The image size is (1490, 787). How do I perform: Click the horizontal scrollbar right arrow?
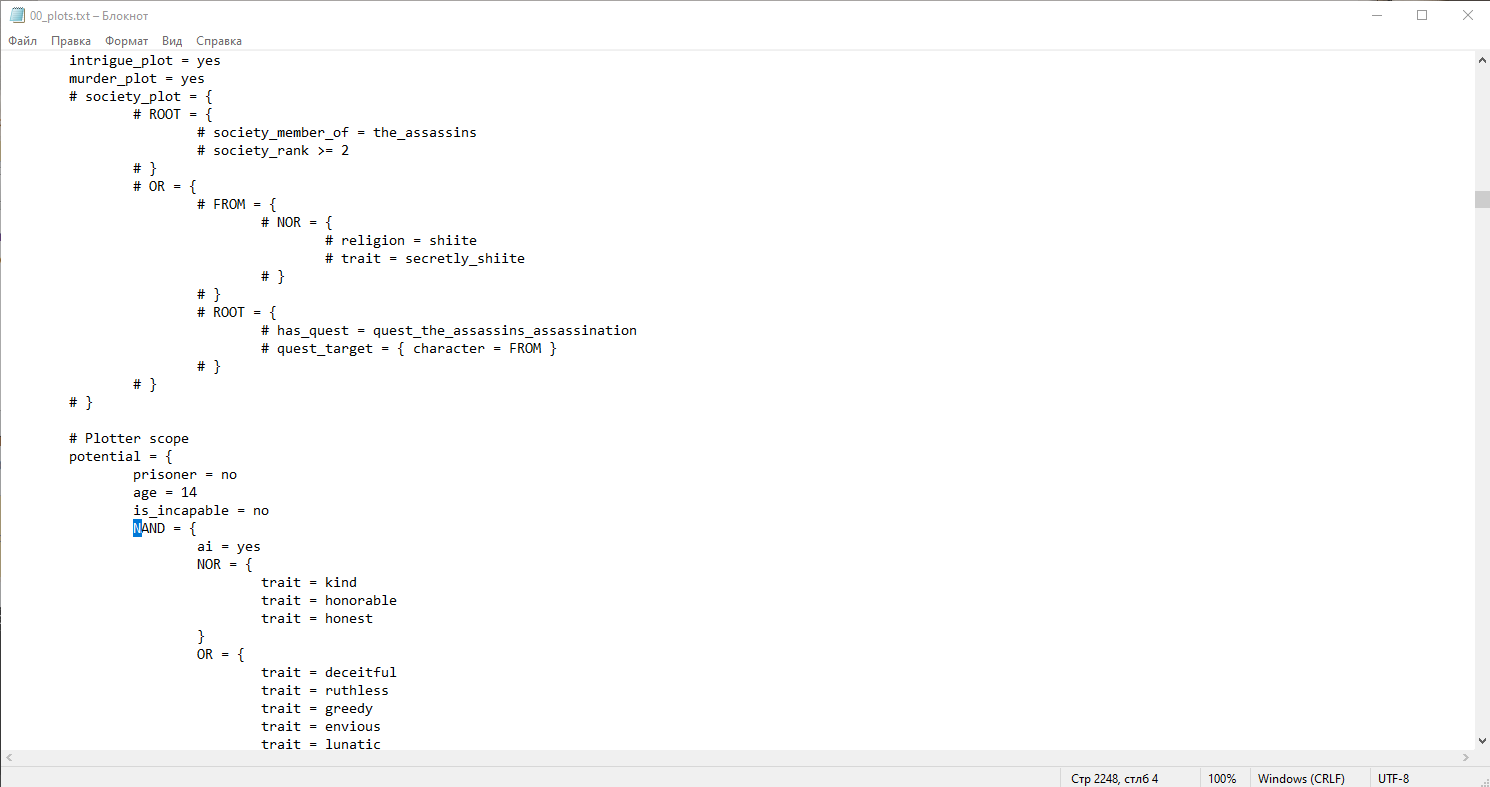[x=1466, y=758]
